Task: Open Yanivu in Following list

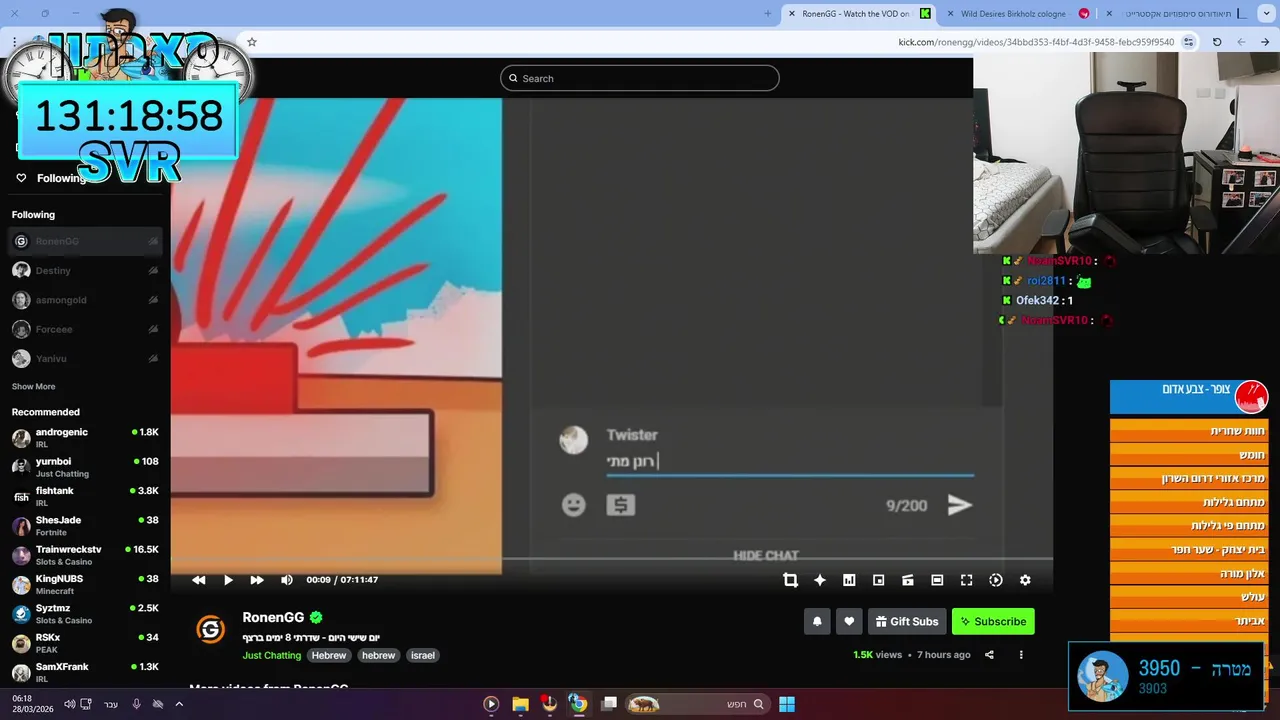Action: click(x=85, y=358)
